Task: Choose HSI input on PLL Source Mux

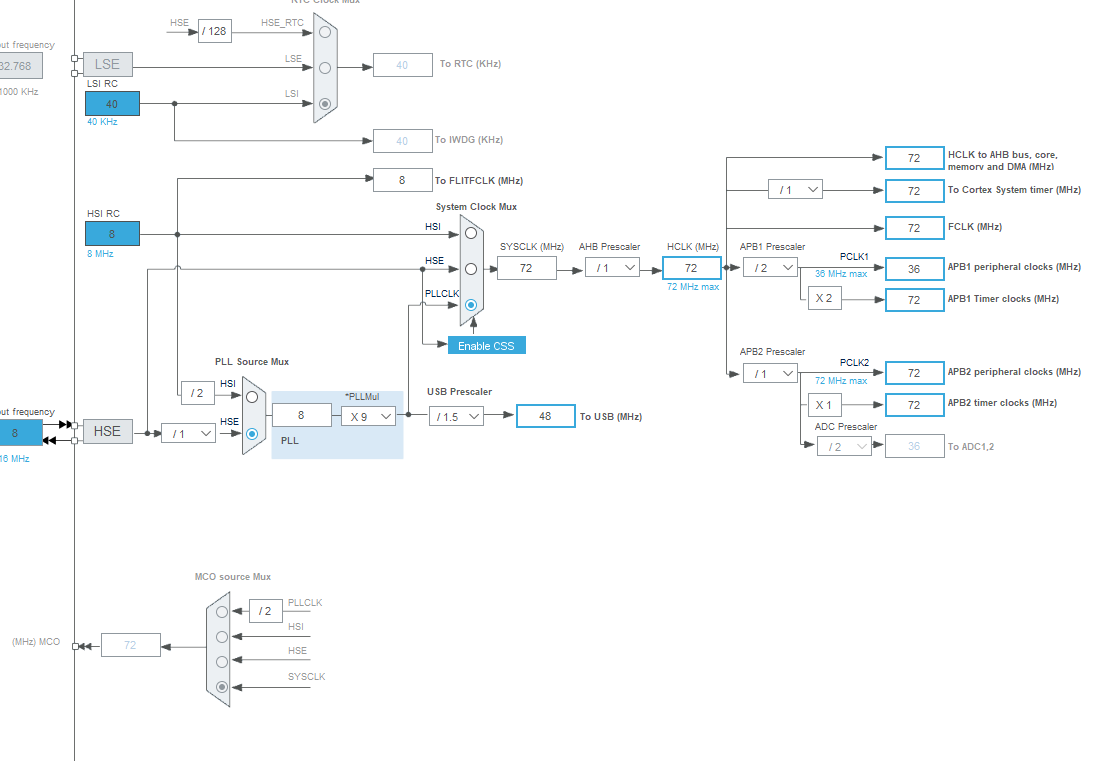Action: (x=252, y=396)
